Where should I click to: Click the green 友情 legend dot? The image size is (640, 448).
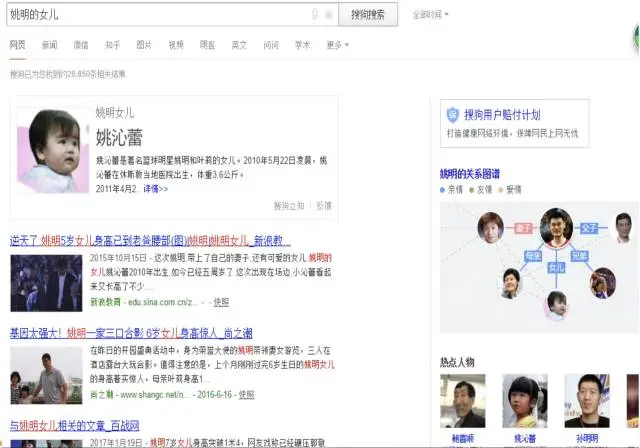click(471, 190)
